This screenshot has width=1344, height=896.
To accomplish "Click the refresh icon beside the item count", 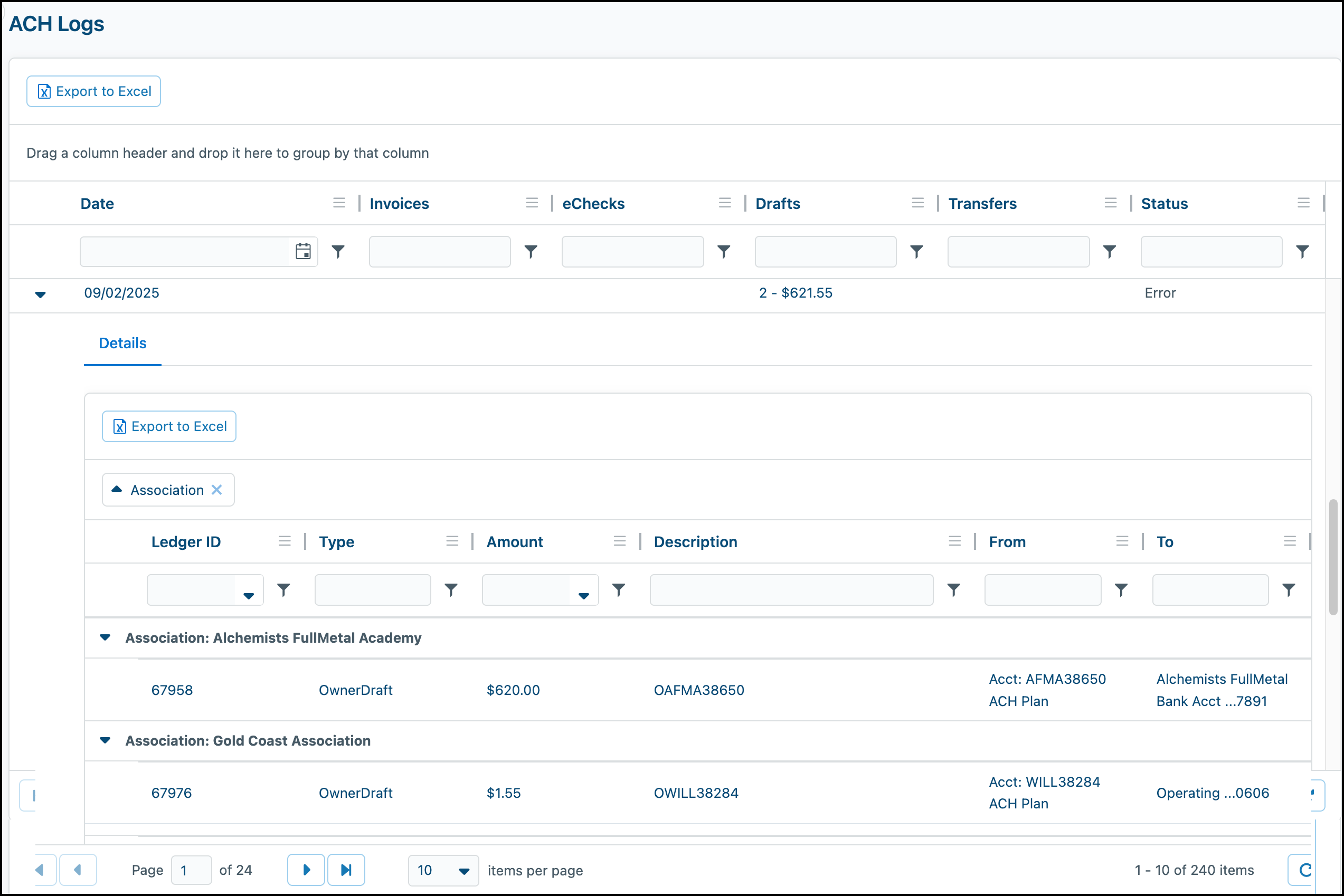I will pos(1303,870).
